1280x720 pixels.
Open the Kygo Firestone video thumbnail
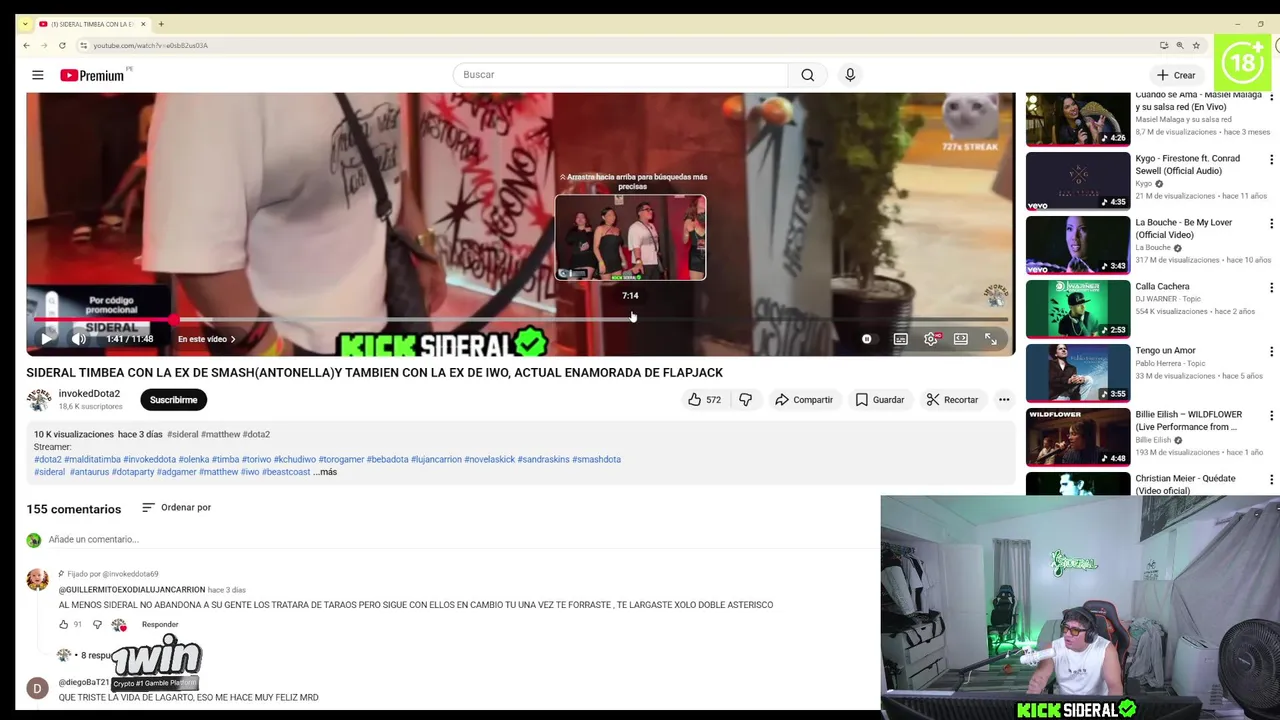[1078, 181]
